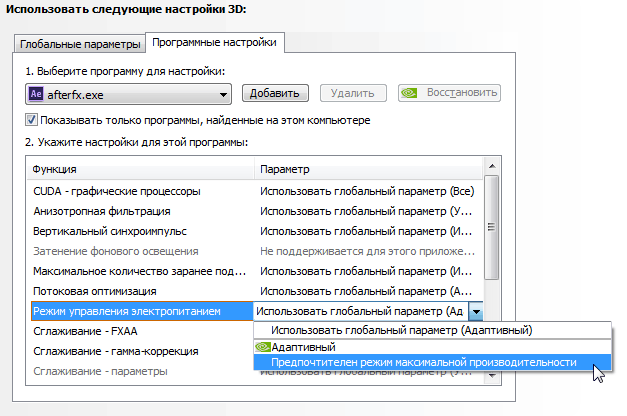627x416 pixels.
Task: Click the scrollbar up arrow in settings list
Action: tap(492, 166)
